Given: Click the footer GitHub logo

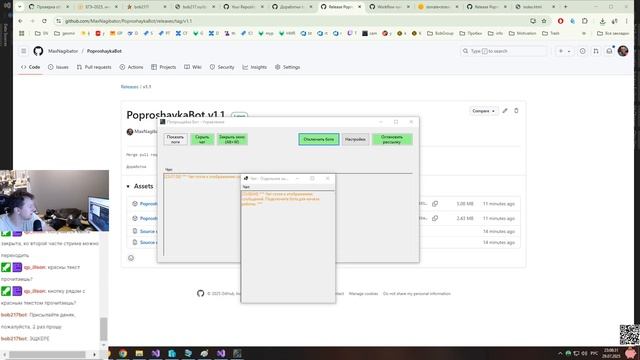Looking at the screenshot, I should coord(200,293).
